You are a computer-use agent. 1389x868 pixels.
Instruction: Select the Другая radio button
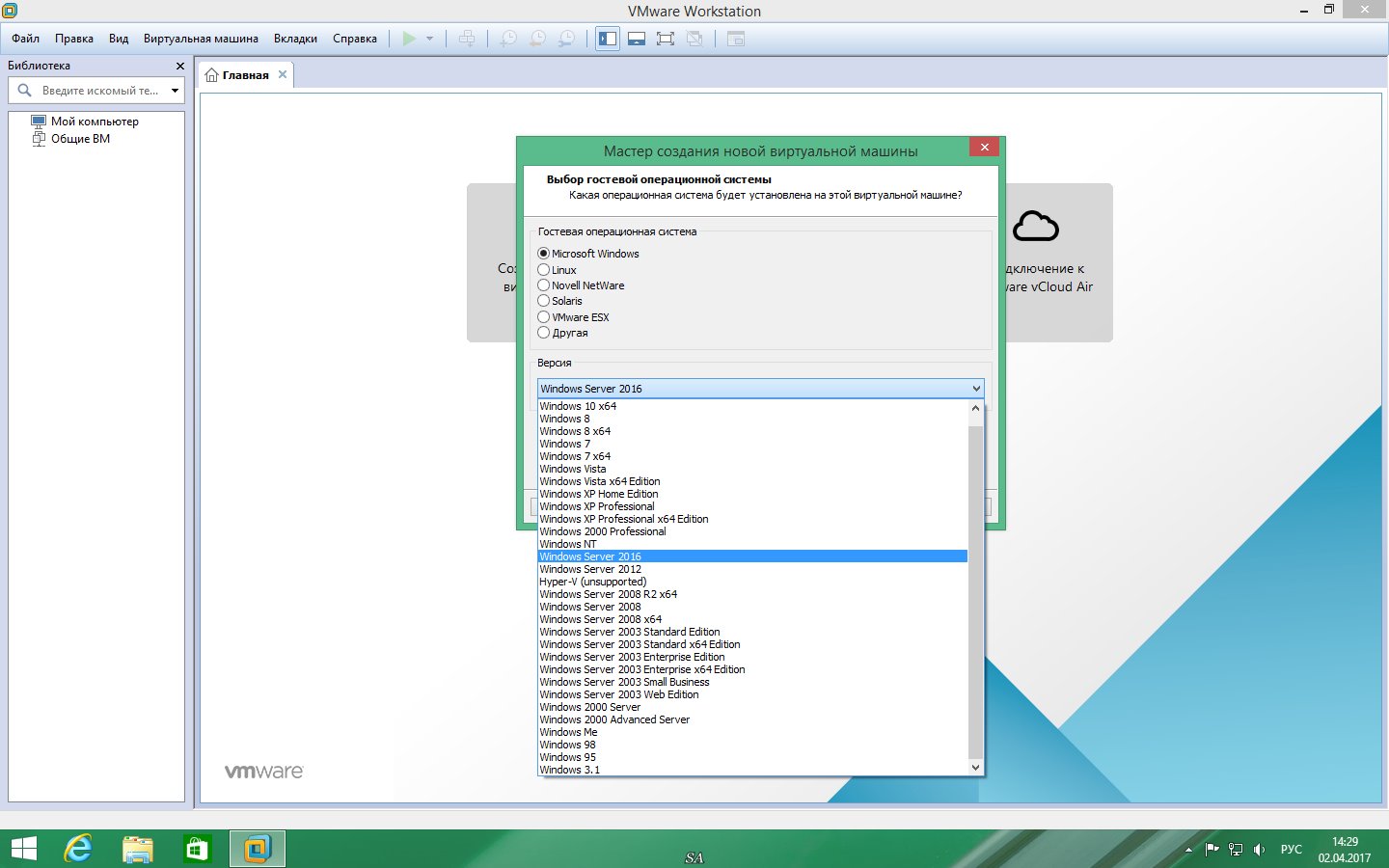pos(544,333)
